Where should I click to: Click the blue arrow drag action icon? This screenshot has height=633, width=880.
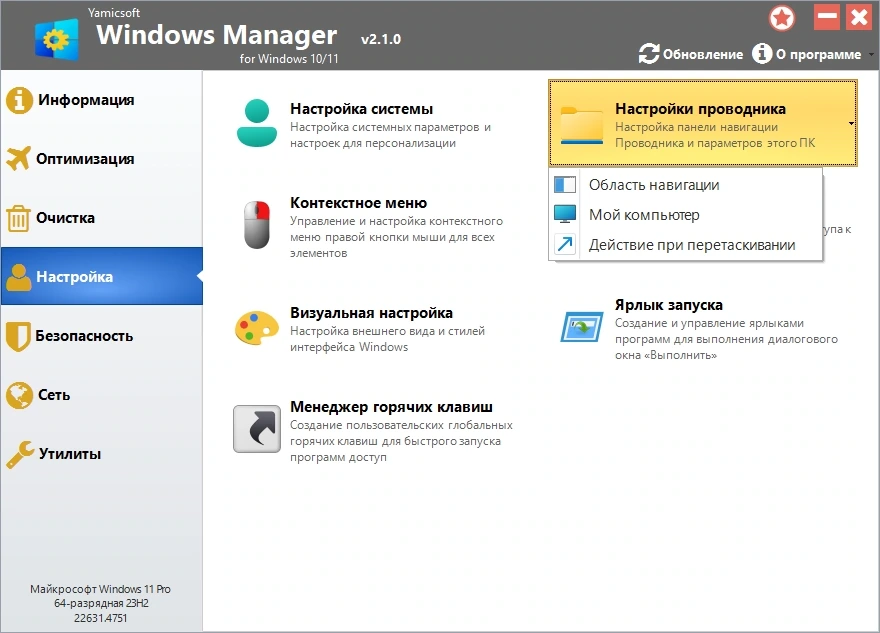click(565, 244)
